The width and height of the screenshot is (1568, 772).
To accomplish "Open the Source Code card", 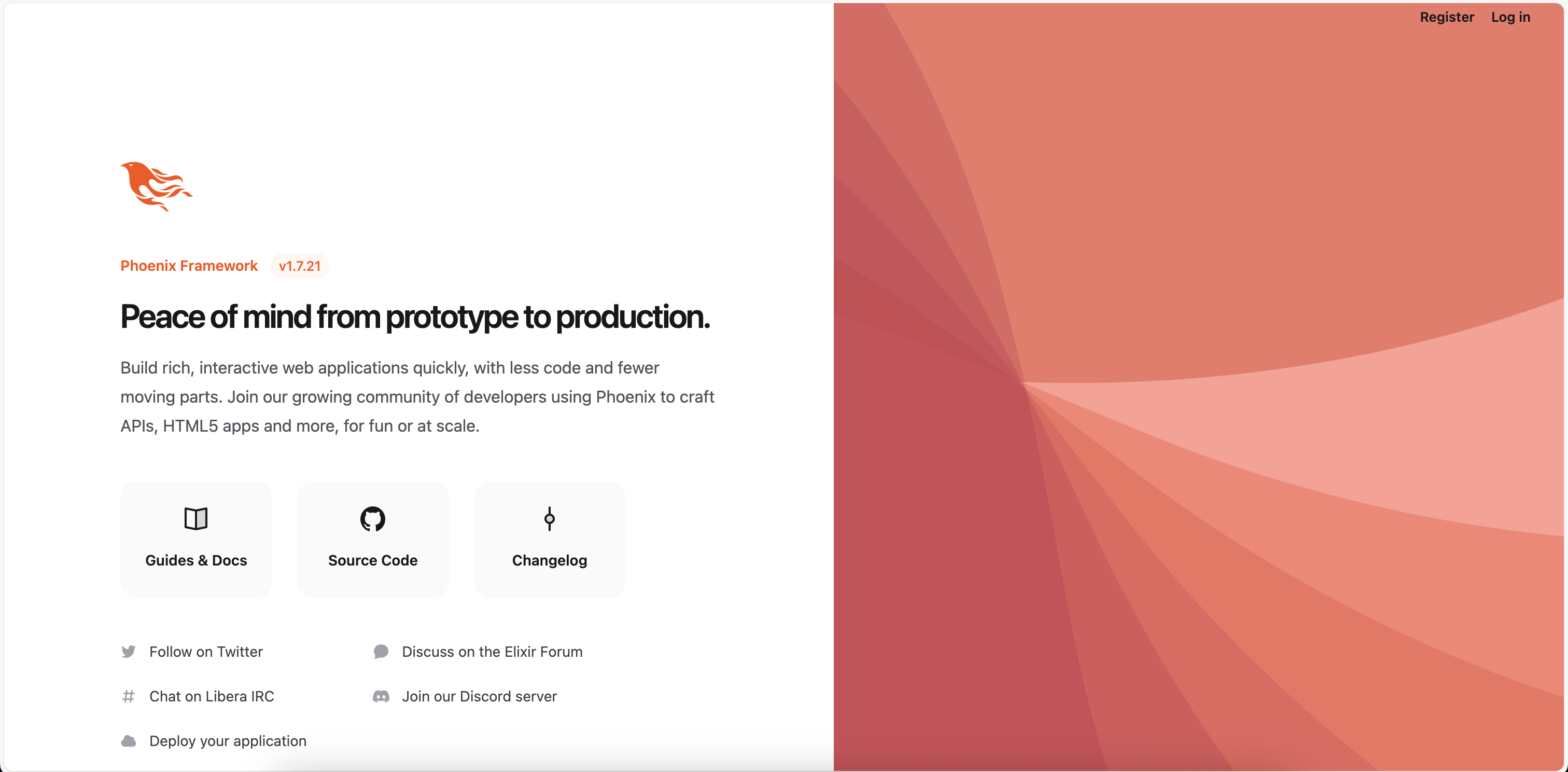I will (372, 539).
